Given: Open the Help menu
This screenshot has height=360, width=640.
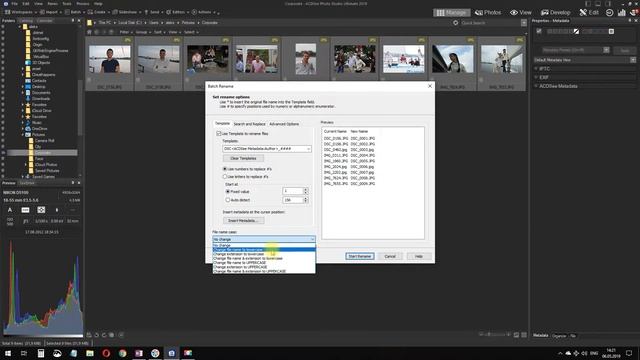Looking at the screenshot, I should coord(98,4).
